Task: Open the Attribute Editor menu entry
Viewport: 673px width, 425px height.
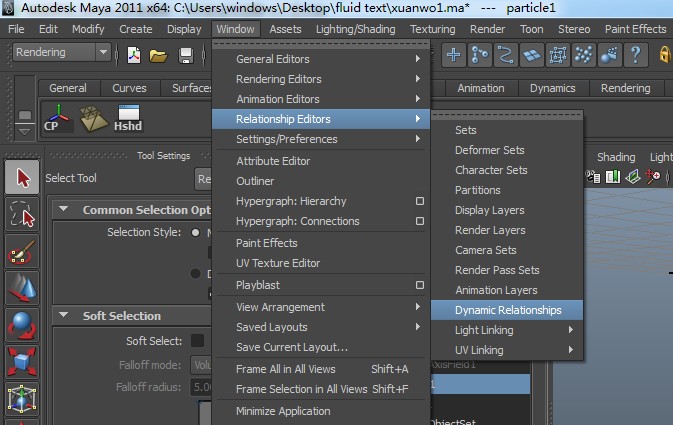Action: tap(321, 161)
